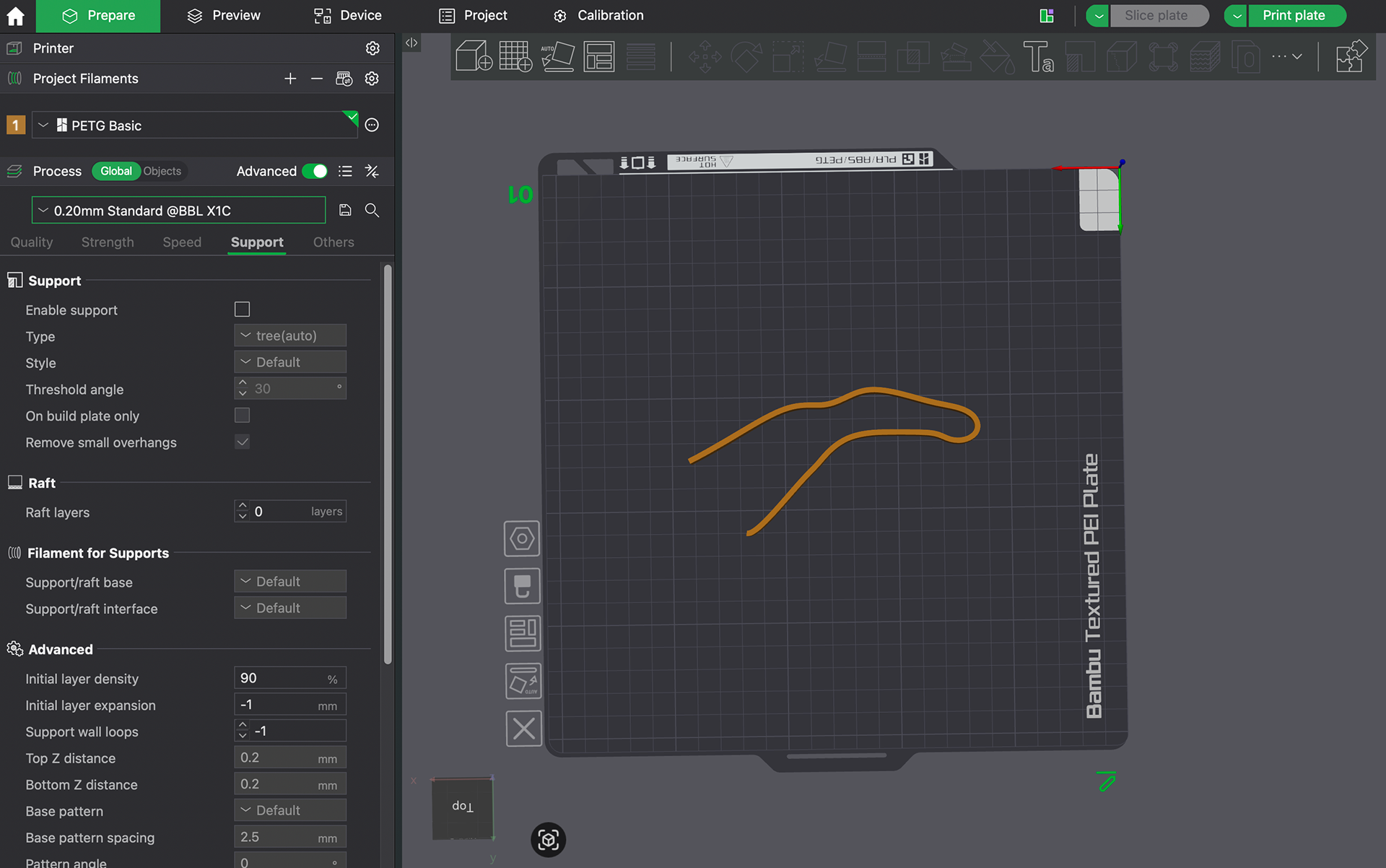Click the Print plate button
The image size is (1386, 868).
tap(1293, 16)
